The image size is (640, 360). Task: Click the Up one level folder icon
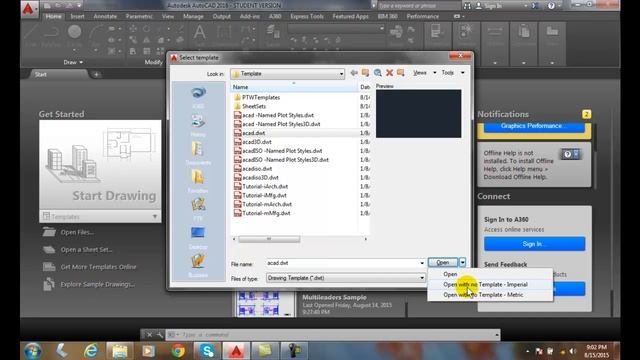365,73
